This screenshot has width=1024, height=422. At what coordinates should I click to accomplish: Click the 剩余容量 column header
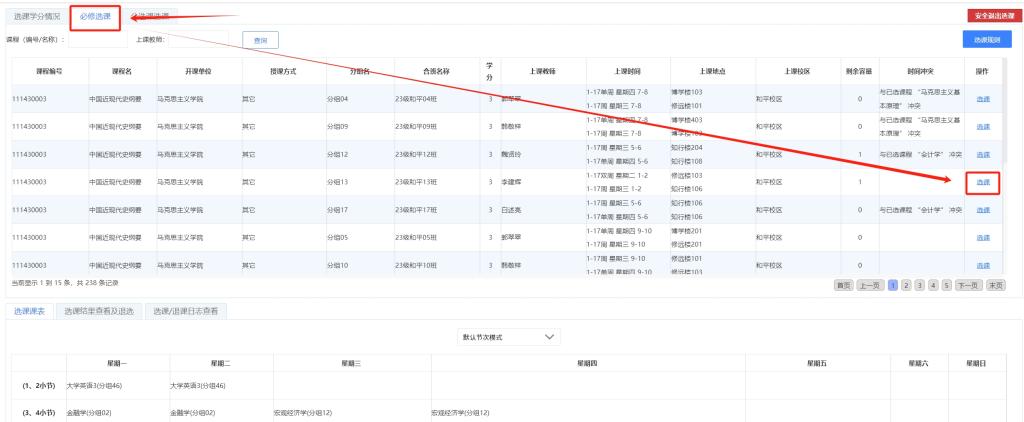click(x=860, y=71)
